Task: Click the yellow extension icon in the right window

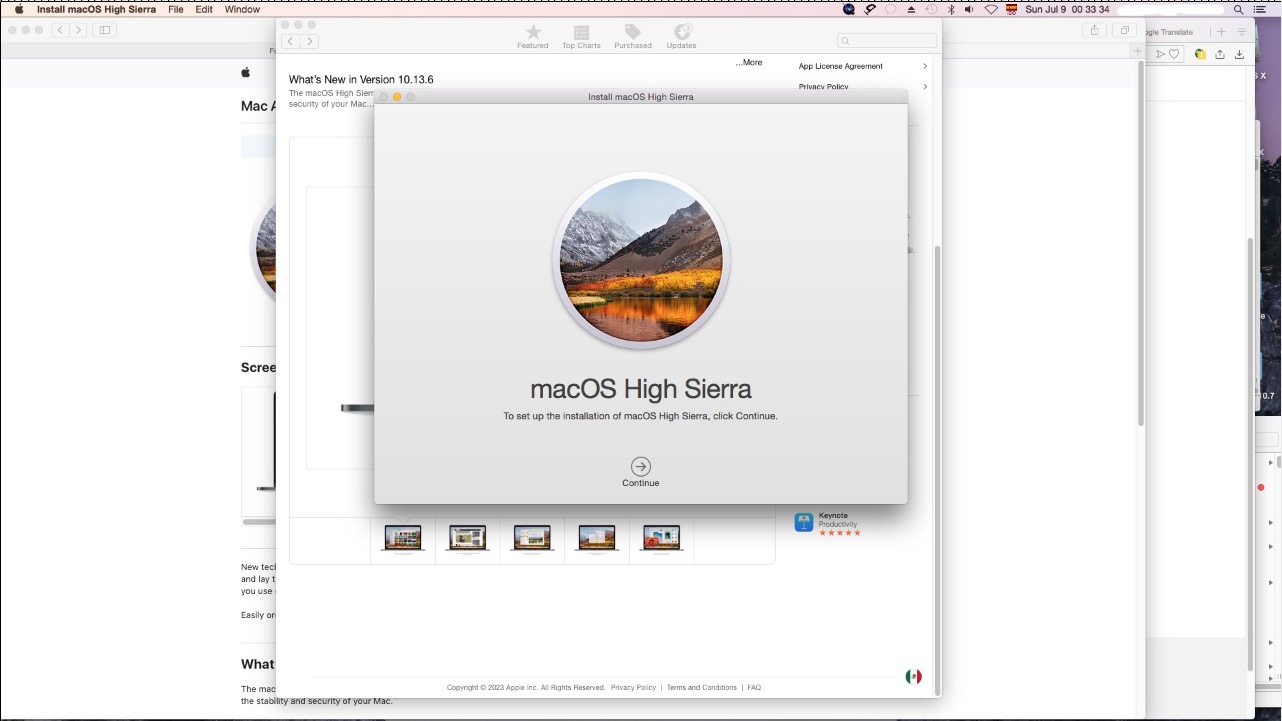Action: (1200, 54)
